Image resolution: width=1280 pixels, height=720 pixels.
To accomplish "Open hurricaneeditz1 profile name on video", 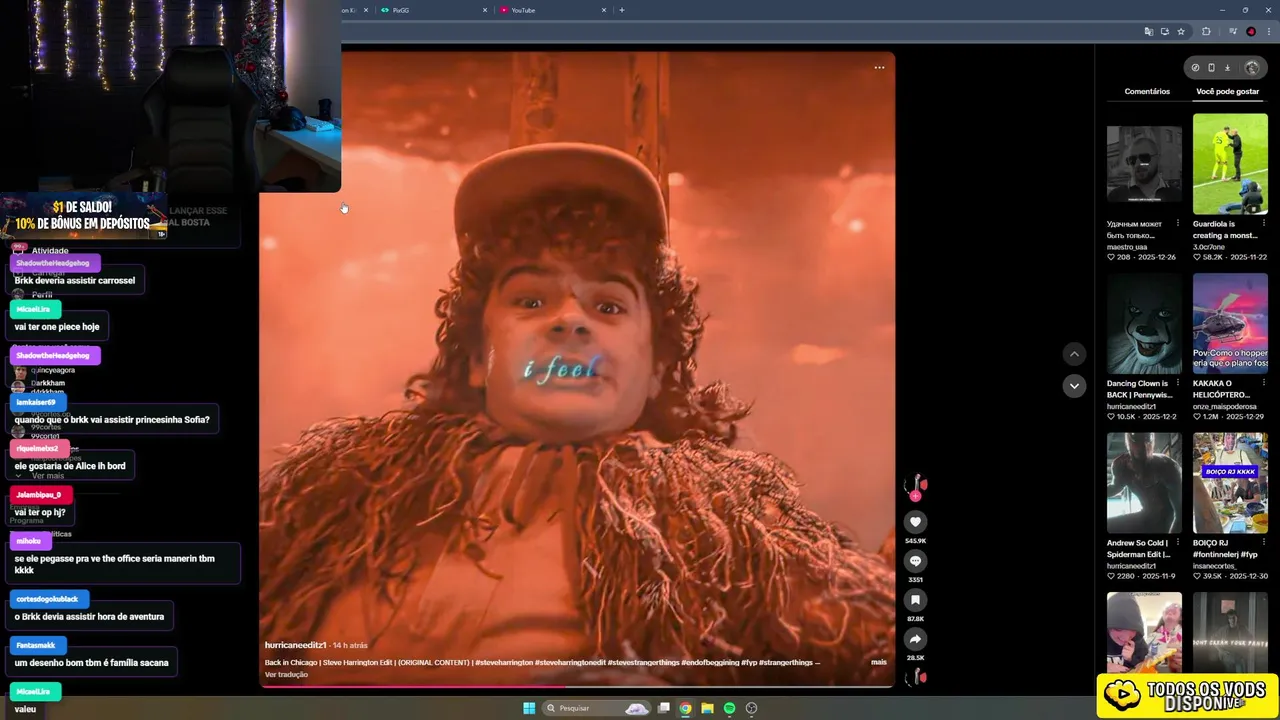I will (295, 645).
